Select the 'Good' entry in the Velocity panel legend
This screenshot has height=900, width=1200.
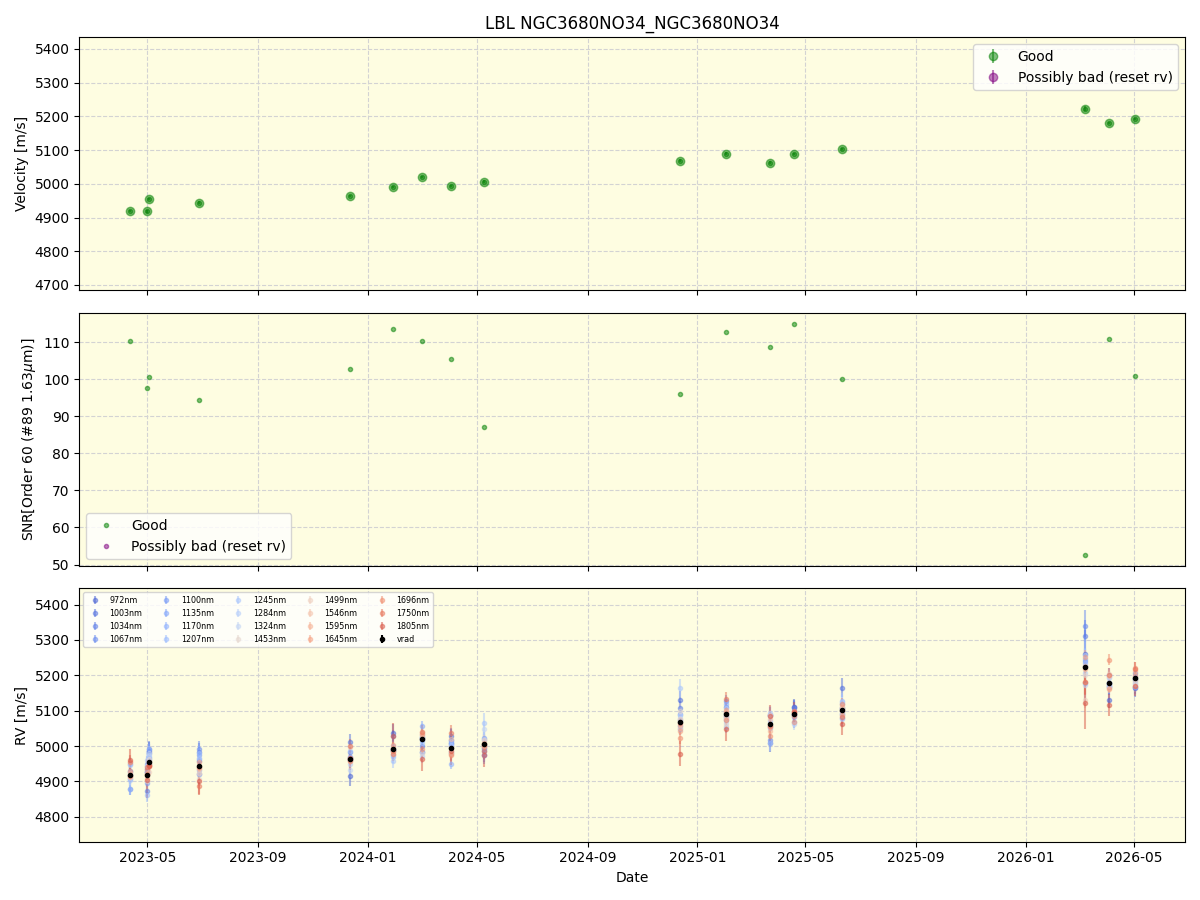(1035, 56)
